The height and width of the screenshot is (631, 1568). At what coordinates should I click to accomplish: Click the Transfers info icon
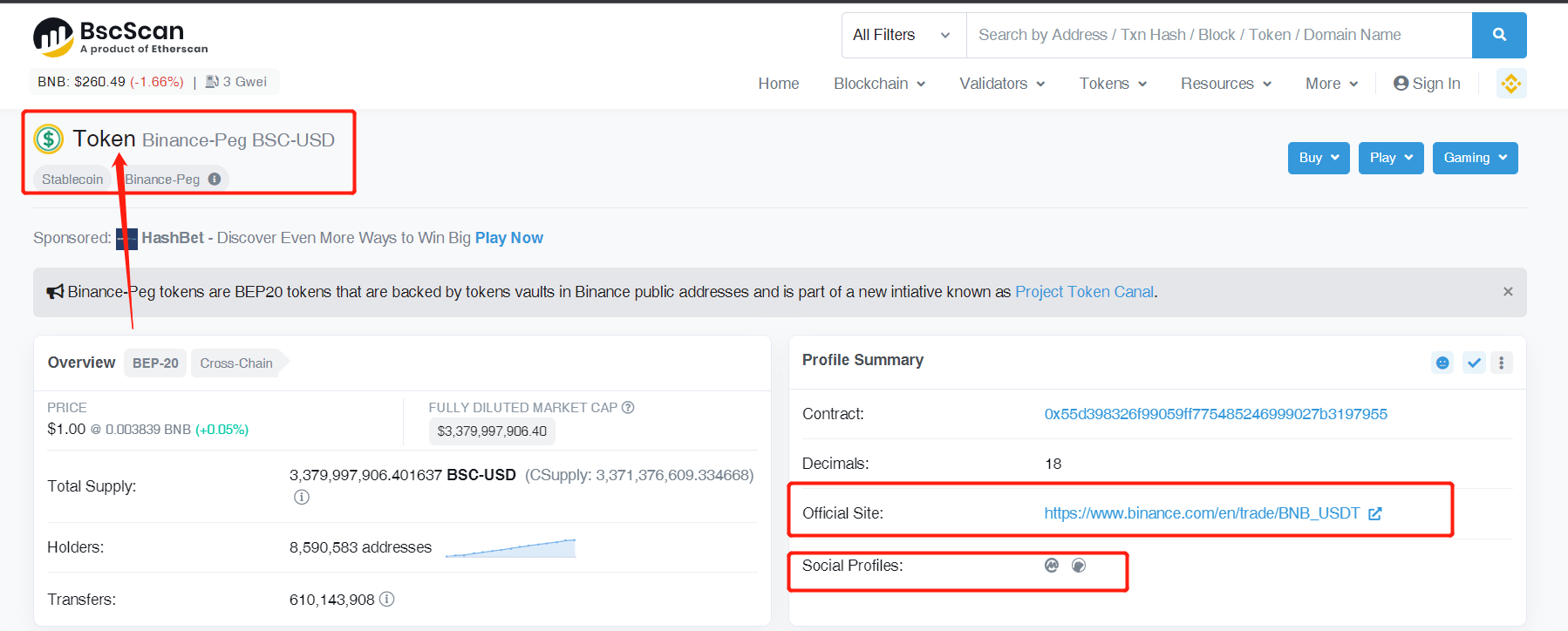pos(387,599)
